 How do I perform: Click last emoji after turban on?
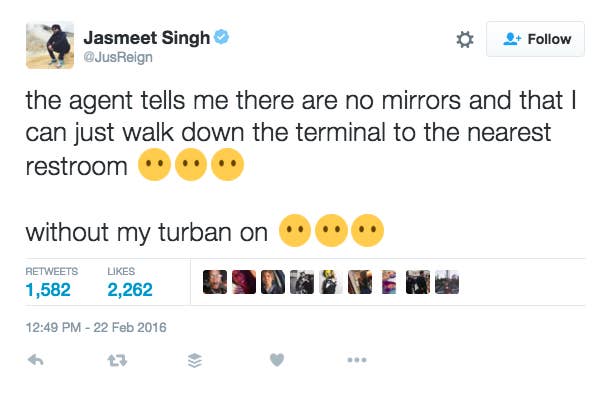point(367,230)
